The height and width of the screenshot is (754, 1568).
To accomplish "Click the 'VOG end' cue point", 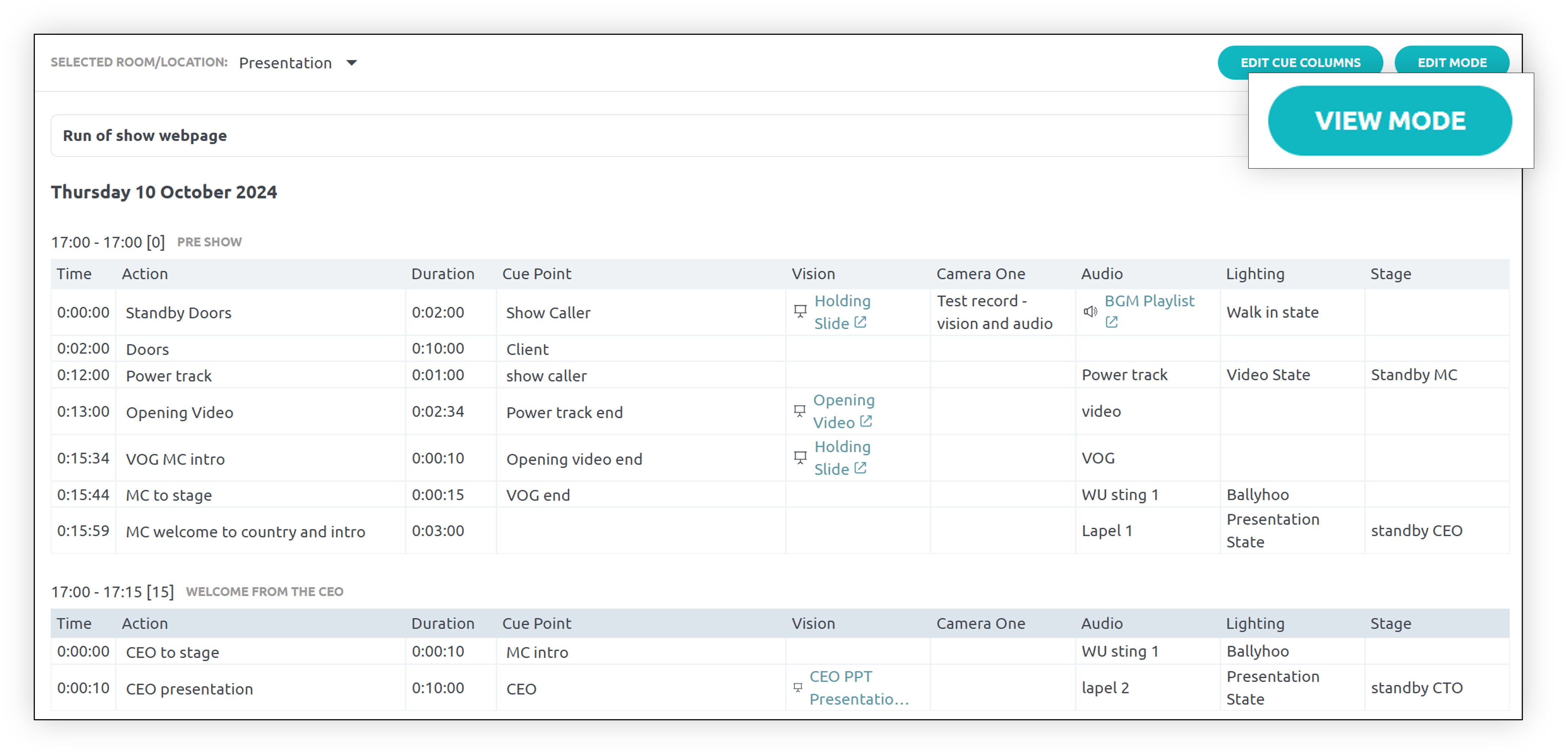I will pyautogui.click(x=538, y=495).
